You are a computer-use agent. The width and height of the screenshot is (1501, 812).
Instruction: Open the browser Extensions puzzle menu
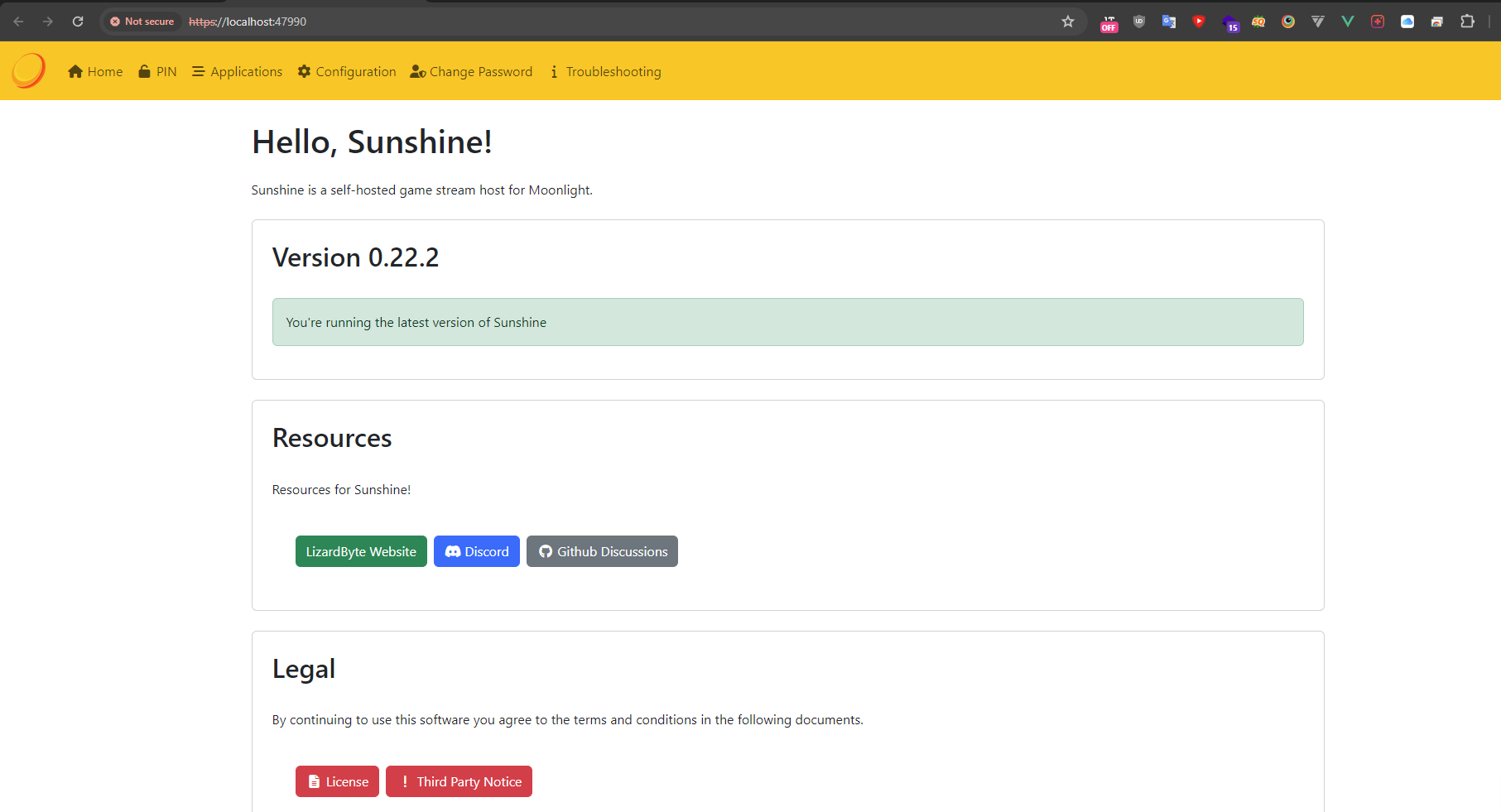pos(1467,22)
